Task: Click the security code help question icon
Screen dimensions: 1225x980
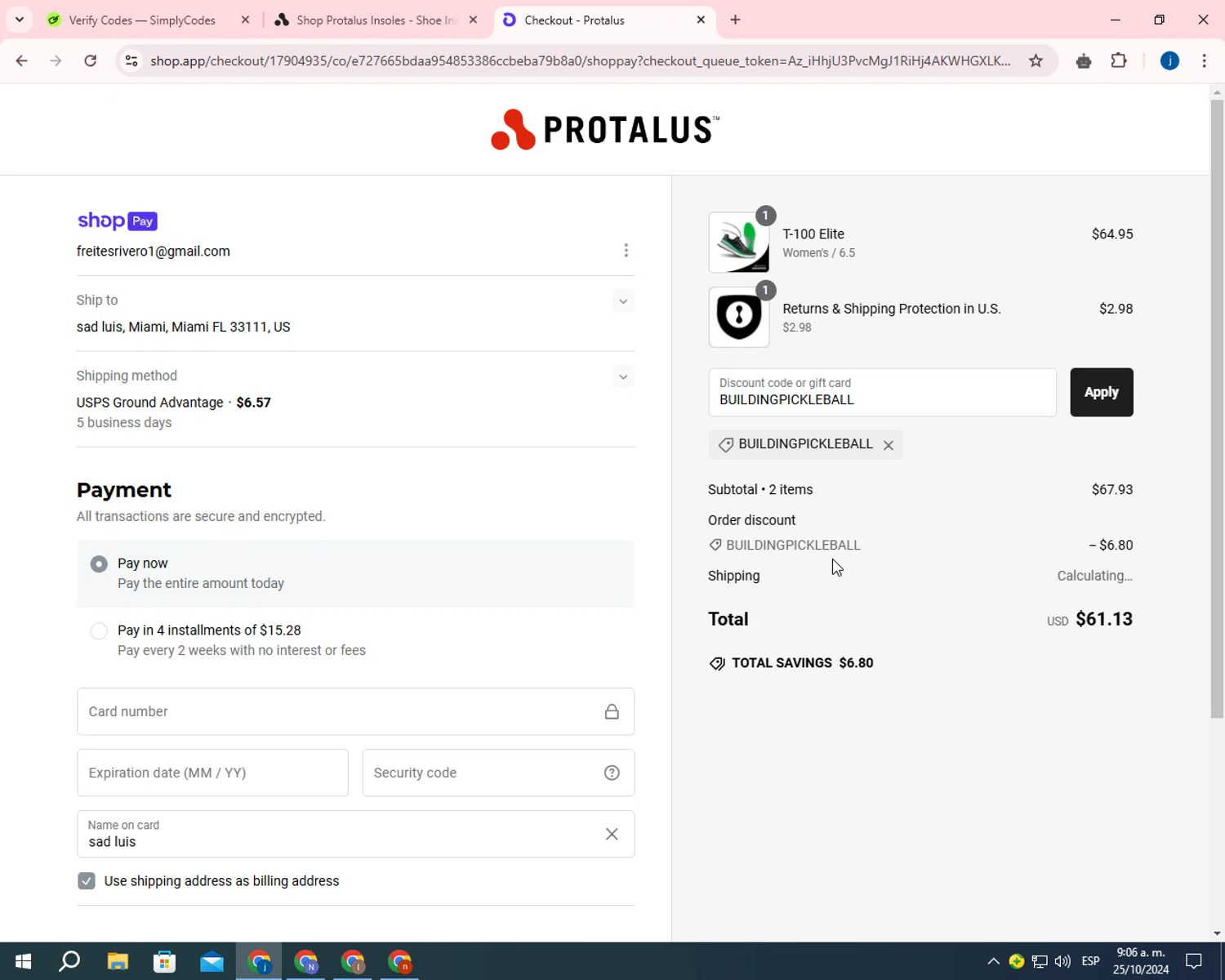Action: (612, 773)
